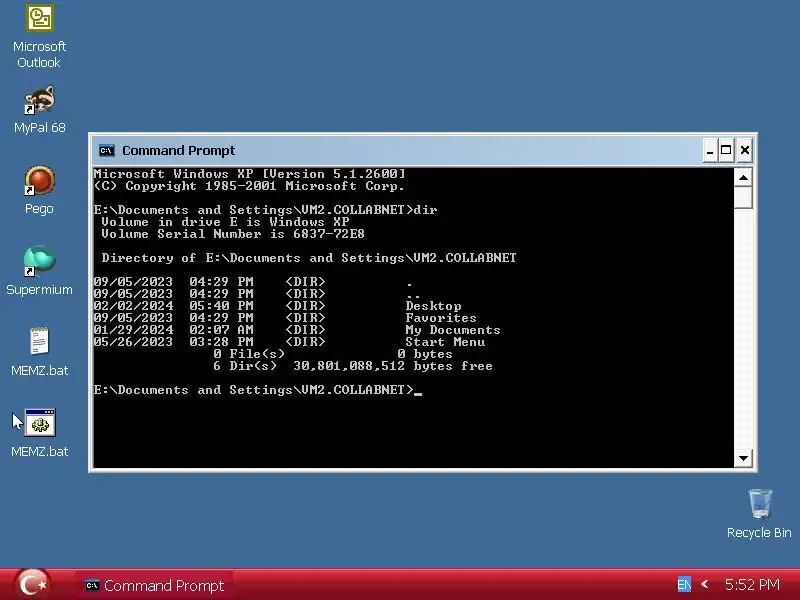Click Command Prompt title bar system icon
Screen dimensions: 800x600
click(x=107, y=151)
